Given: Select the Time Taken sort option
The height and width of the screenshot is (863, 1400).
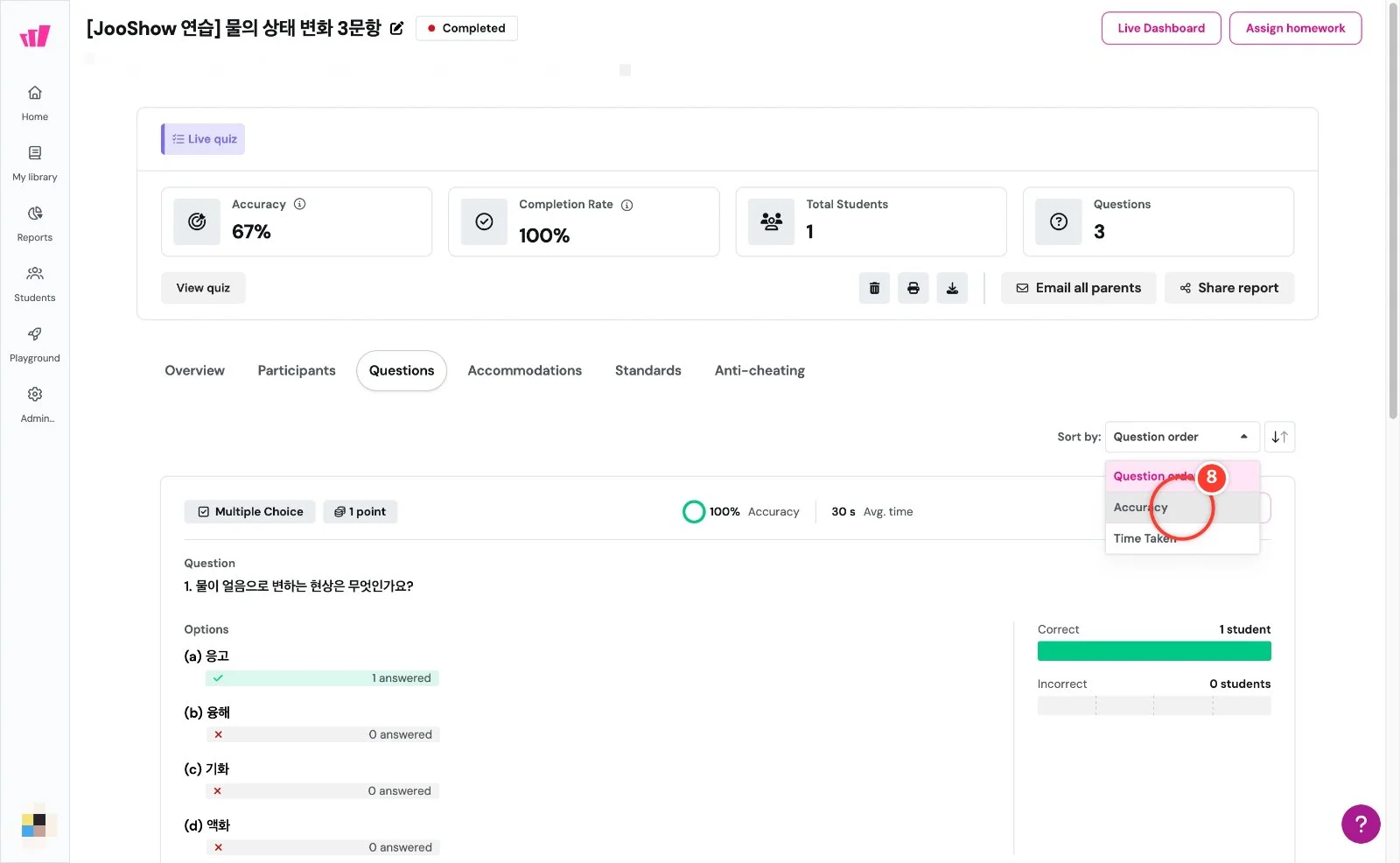Looking at the screenshot, I should 1182,538.
